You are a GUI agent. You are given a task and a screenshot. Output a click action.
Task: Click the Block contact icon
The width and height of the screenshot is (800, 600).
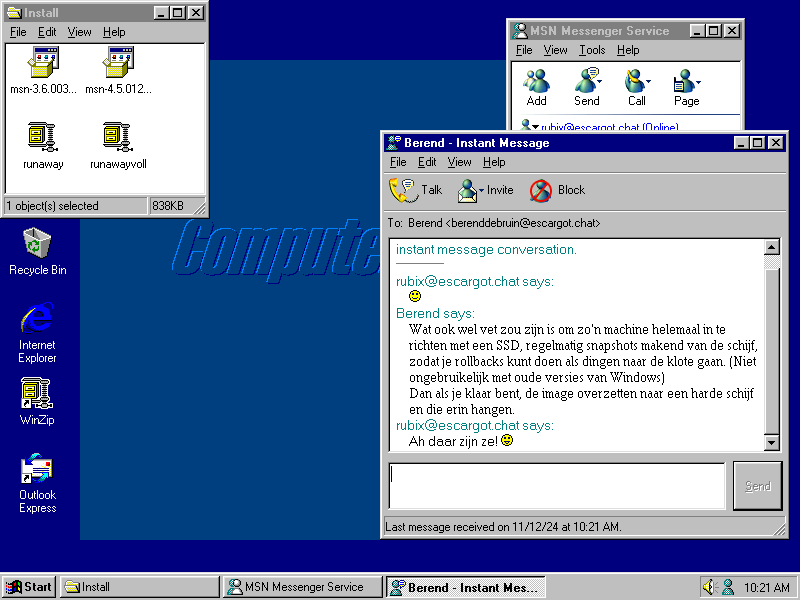[x=541, y=190]
